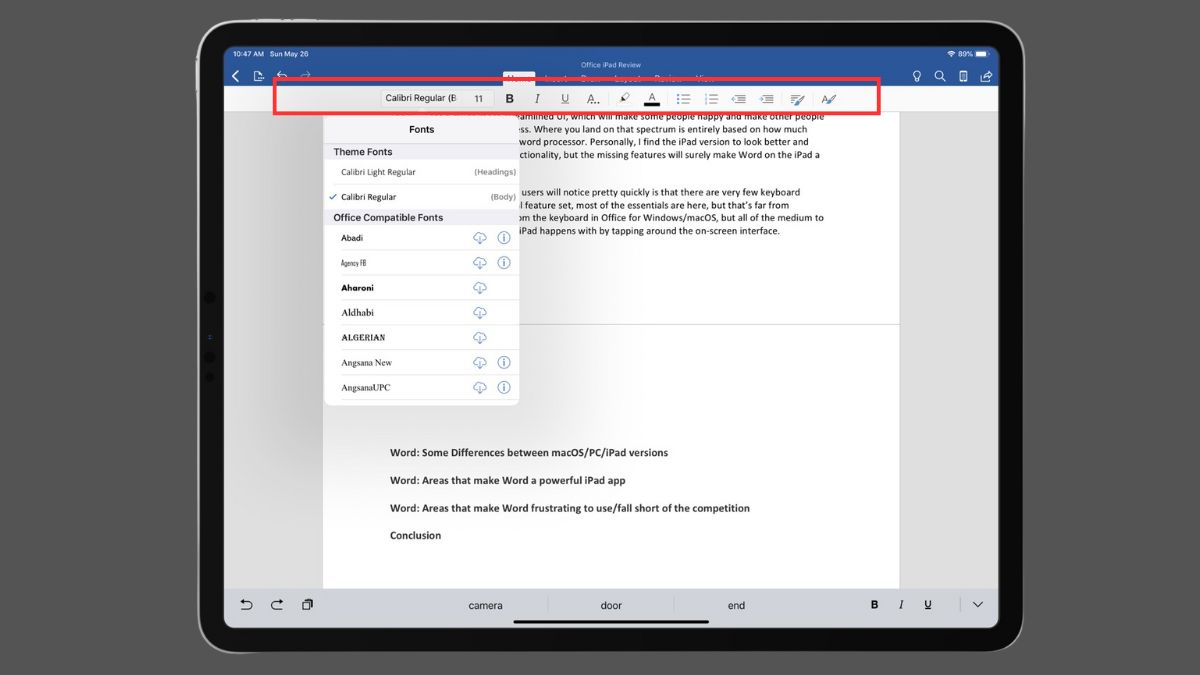Choose Calibri Light Regular heading font
This screenshot has width=1200, height=675.
pos(421,172)
